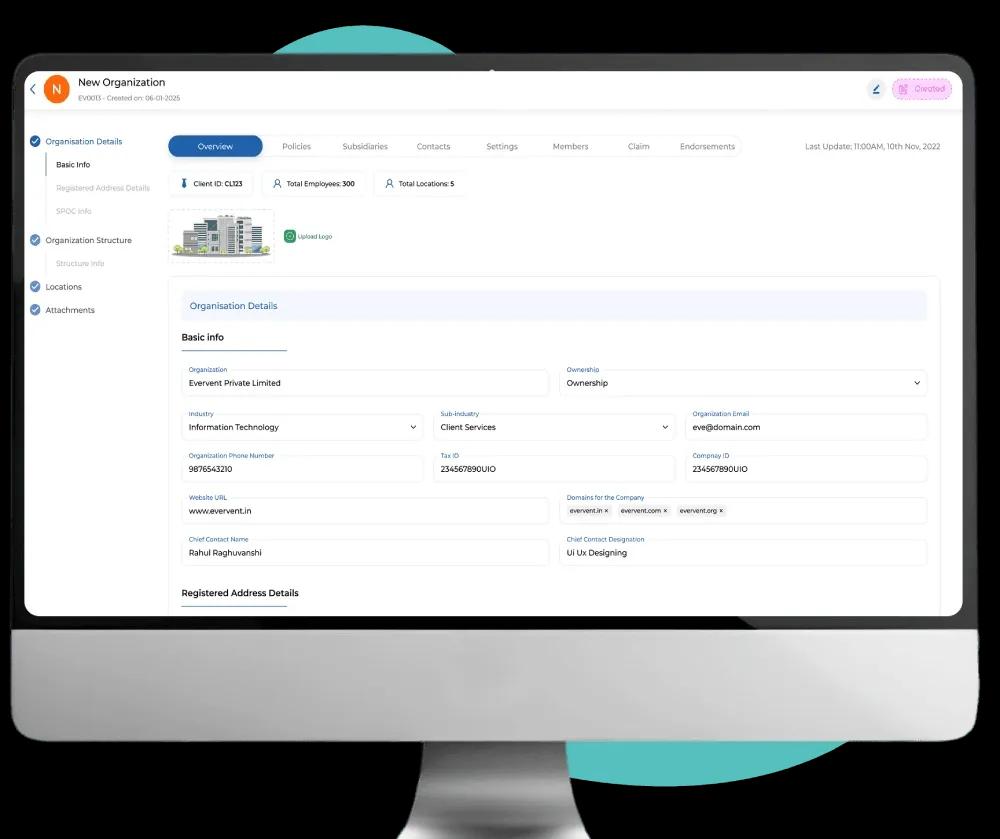1000x839 pixels.
Task: Click the person icon beside Total Employees
Action: 277,184
